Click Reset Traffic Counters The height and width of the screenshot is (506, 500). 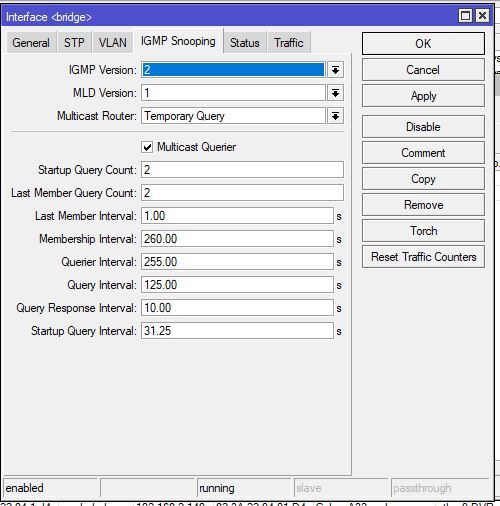tap(423, 257)
